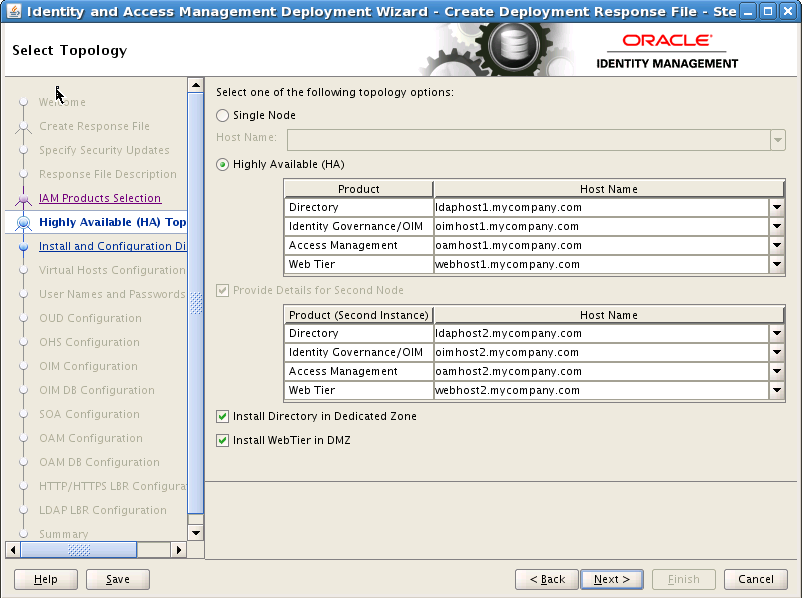802x598 pixels.
Task: Click OUD Configuration step
Action: pos(91,319)
